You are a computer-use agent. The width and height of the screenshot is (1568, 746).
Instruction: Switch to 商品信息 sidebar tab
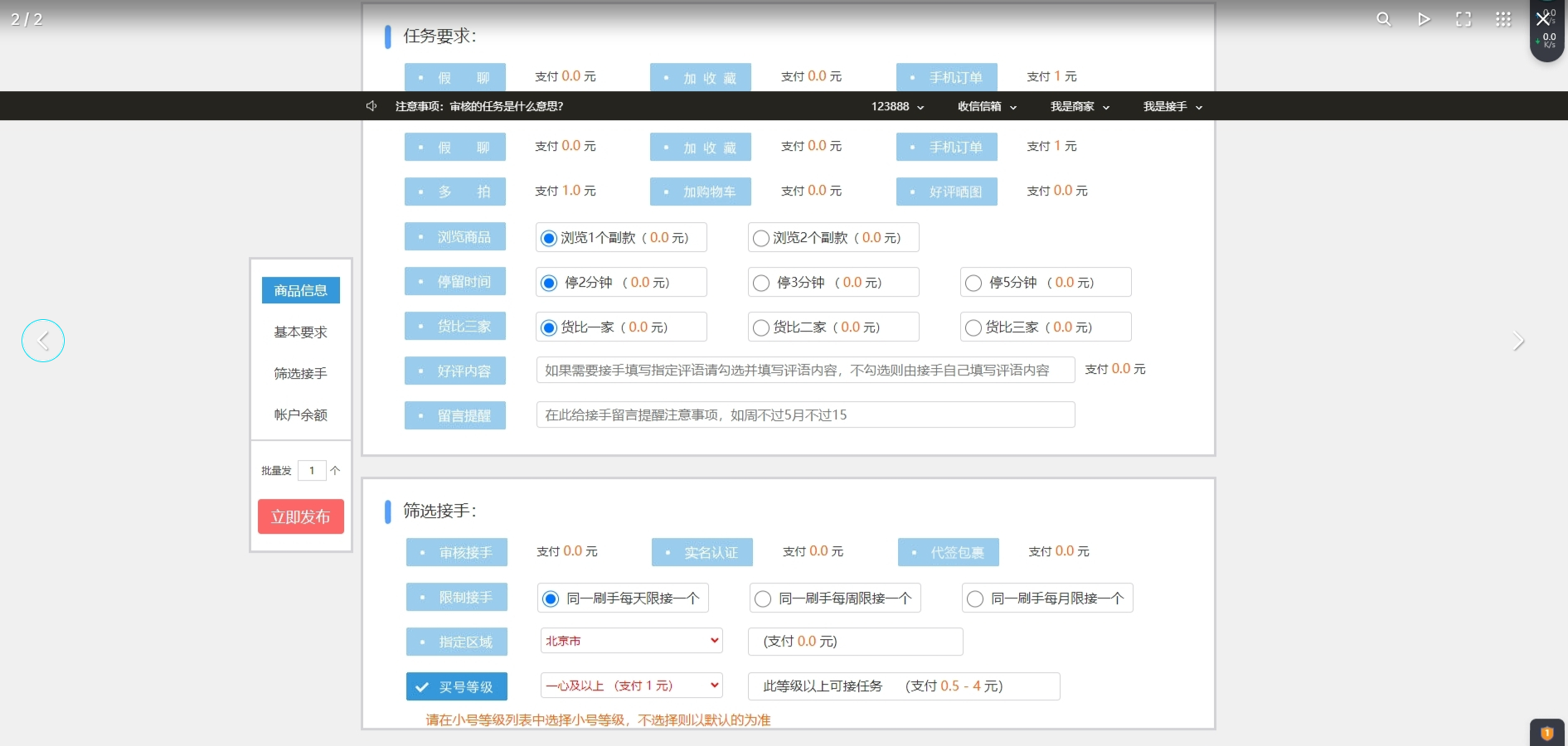tap(301, 290)
